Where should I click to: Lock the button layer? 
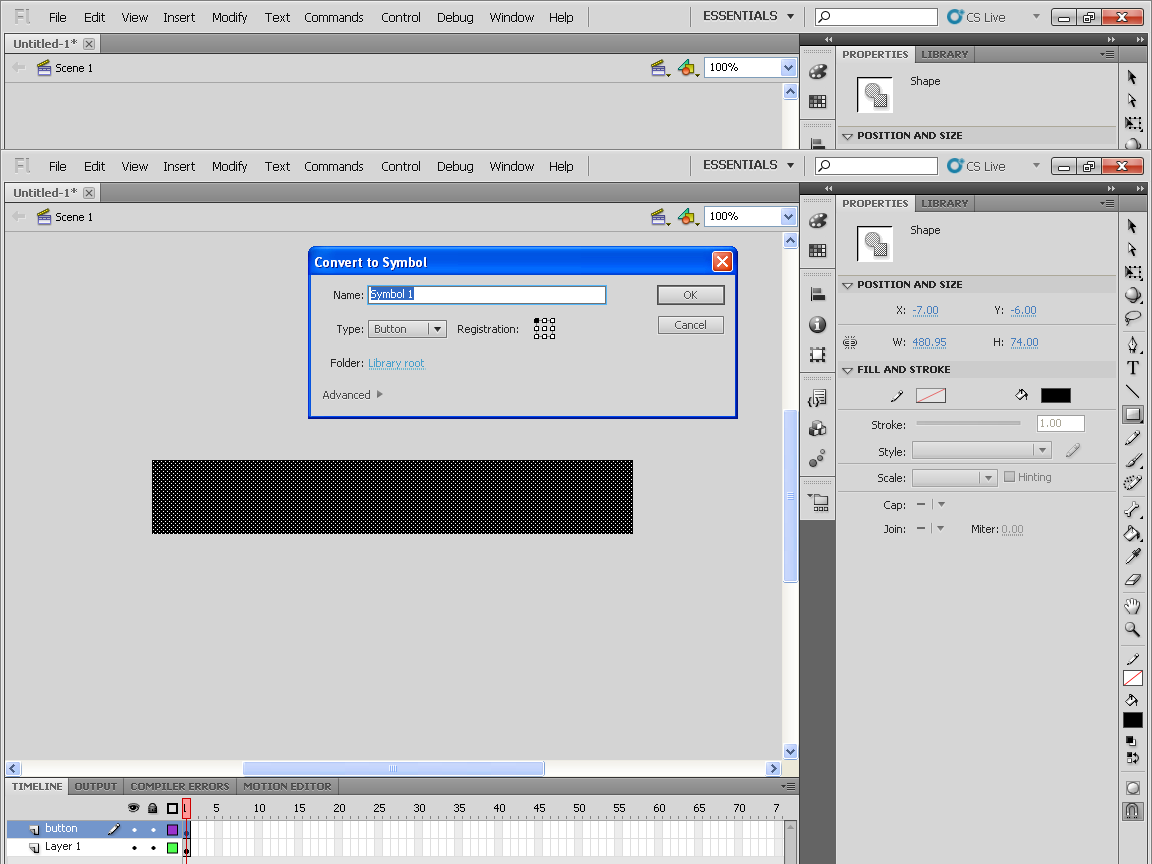[x=154, y=829]
